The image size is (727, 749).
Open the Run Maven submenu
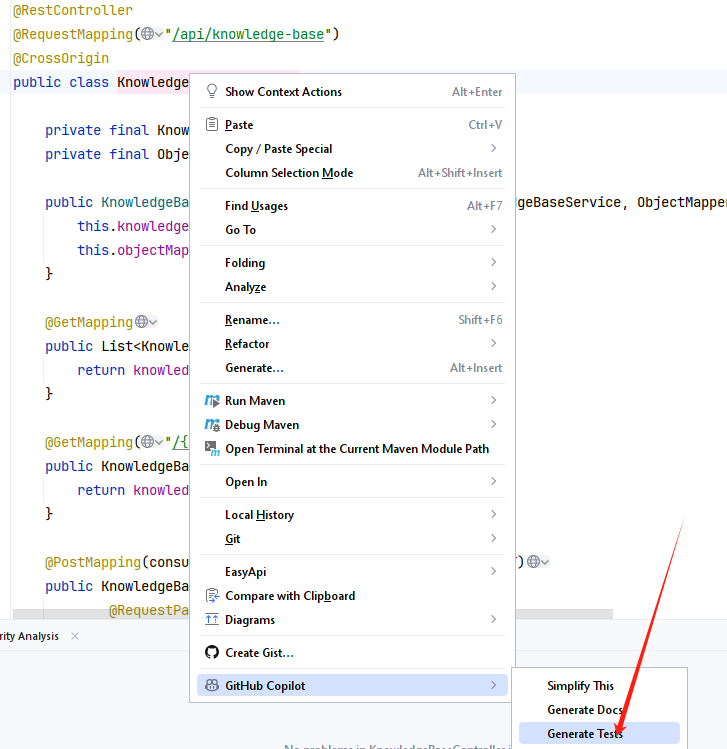[352, 400]
